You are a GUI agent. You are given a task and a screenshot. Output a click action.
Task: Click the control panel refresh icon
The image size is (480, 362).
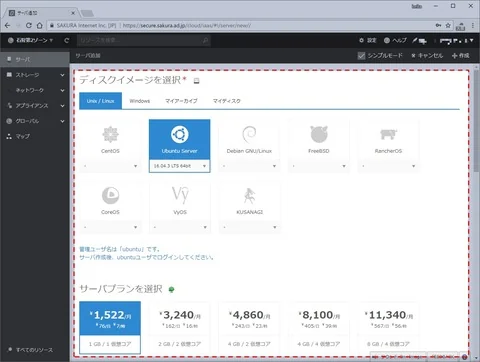[67, 40]
